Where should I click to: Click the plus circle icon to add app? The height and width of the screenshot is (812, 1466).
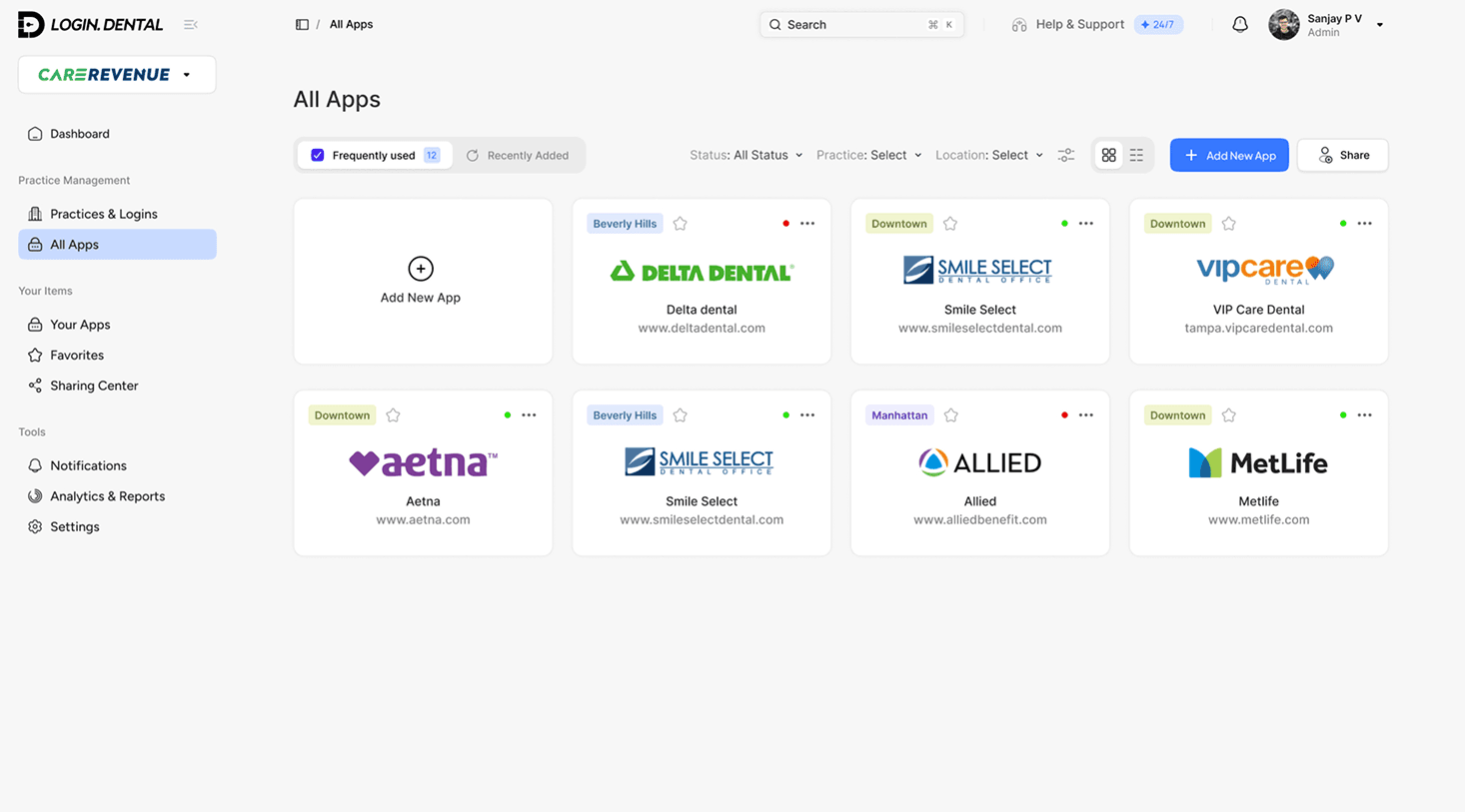tap(421, 269)
